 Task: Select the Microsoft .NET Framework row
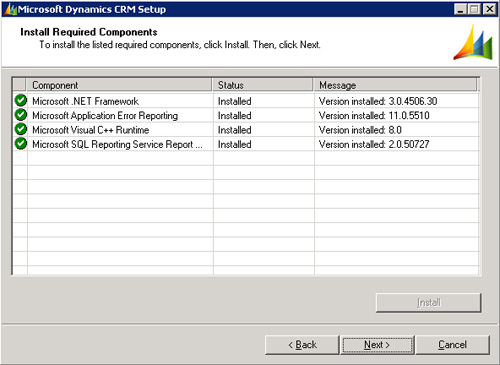tap(246, 101)
